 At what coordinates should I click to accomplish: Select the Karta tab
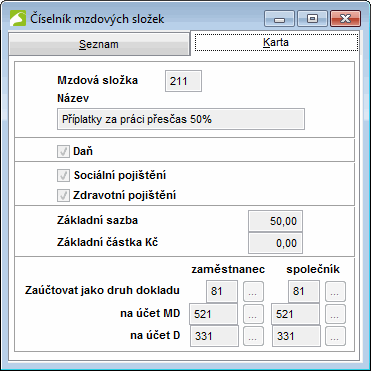point(276,42)
